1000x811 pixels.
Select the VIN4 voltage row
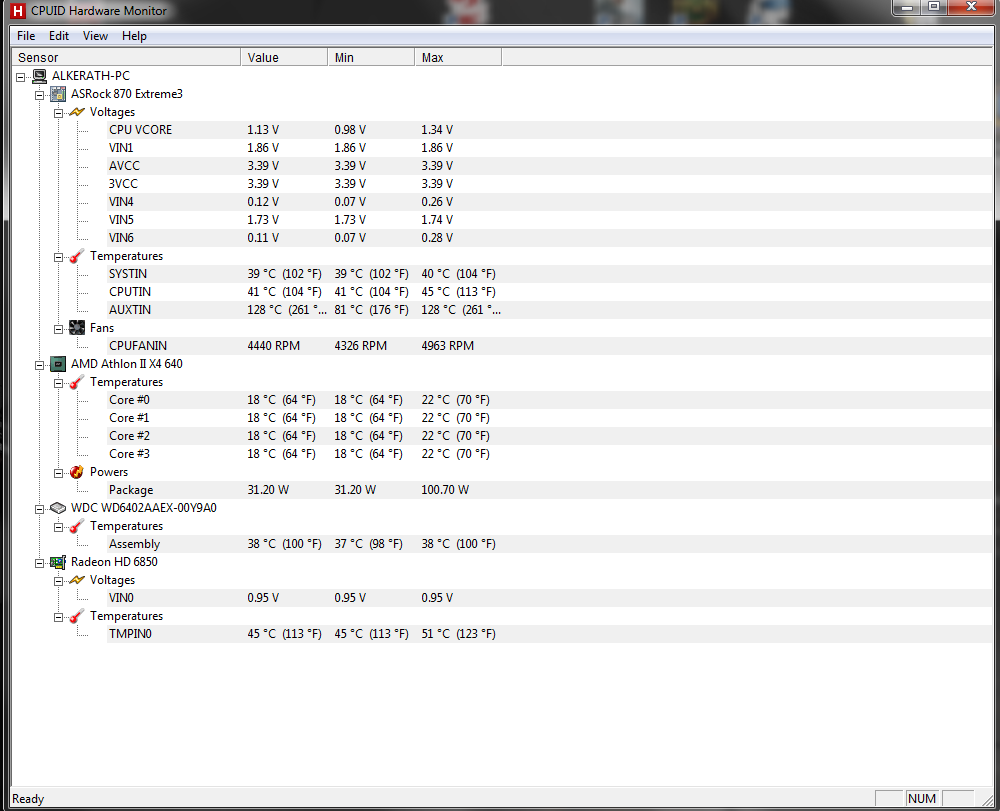pos(550,202)
